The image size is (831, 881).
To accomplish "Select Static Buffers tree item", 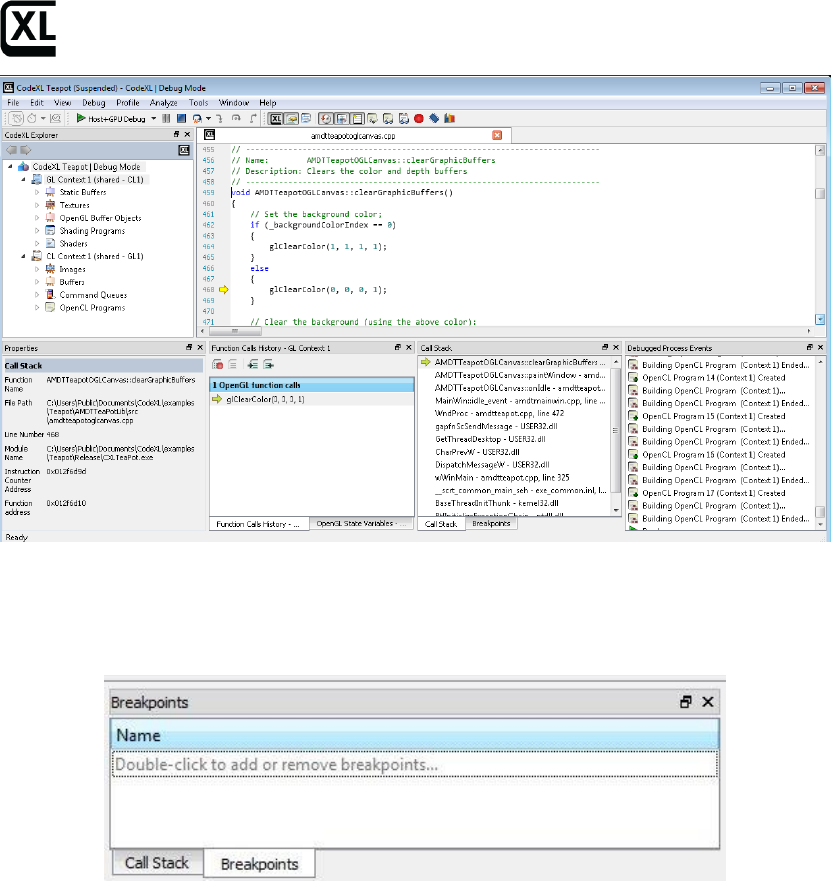I will click(83, 192).
